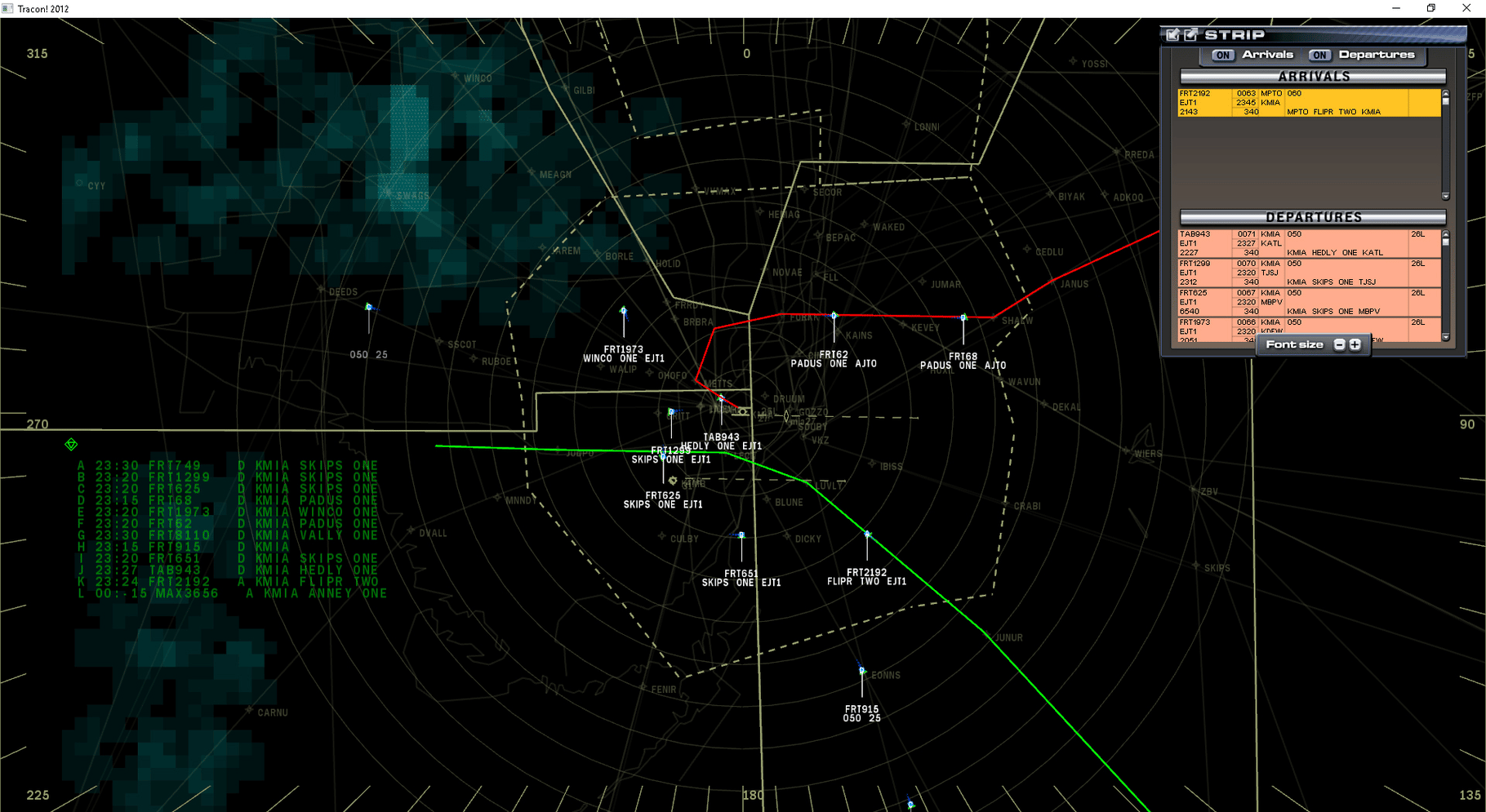
Task: Click the Arrivals list scroll up arrow
Action: pos(1446,93)
